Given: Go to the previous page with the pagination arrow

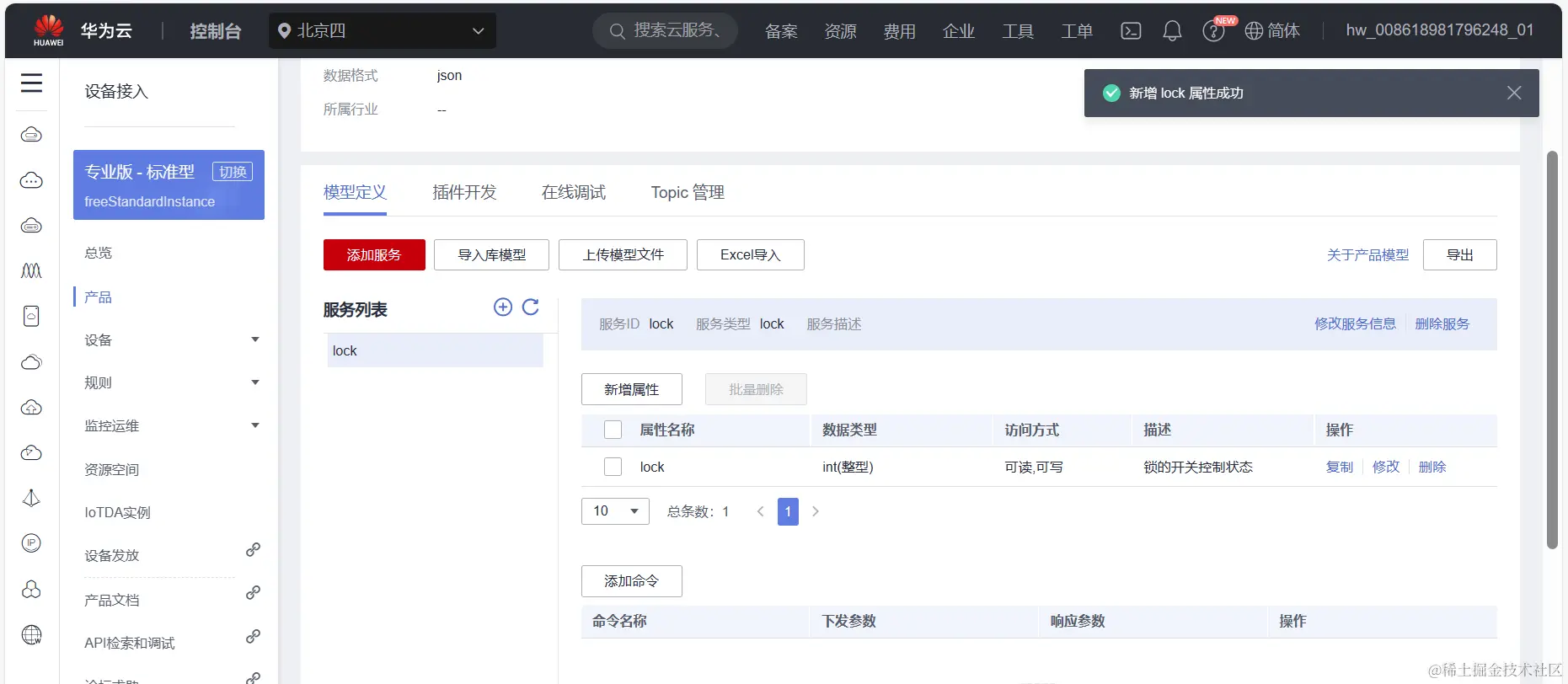Looking at the screenshot, I should [x=761, y=511].
